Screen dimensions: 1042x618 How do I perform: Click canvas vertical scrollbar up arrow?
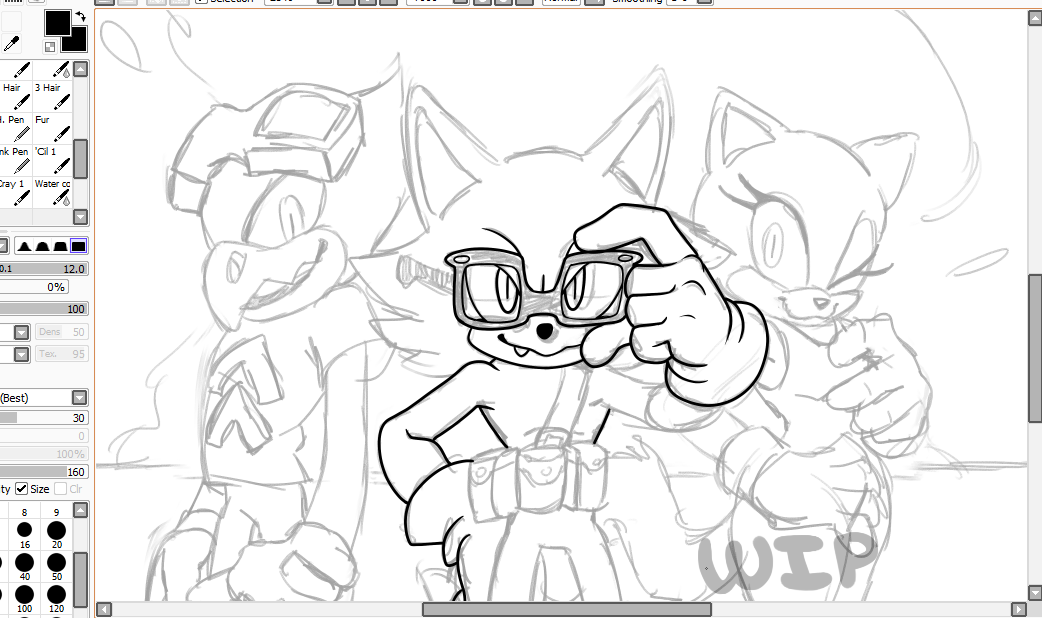[1035, 18]
